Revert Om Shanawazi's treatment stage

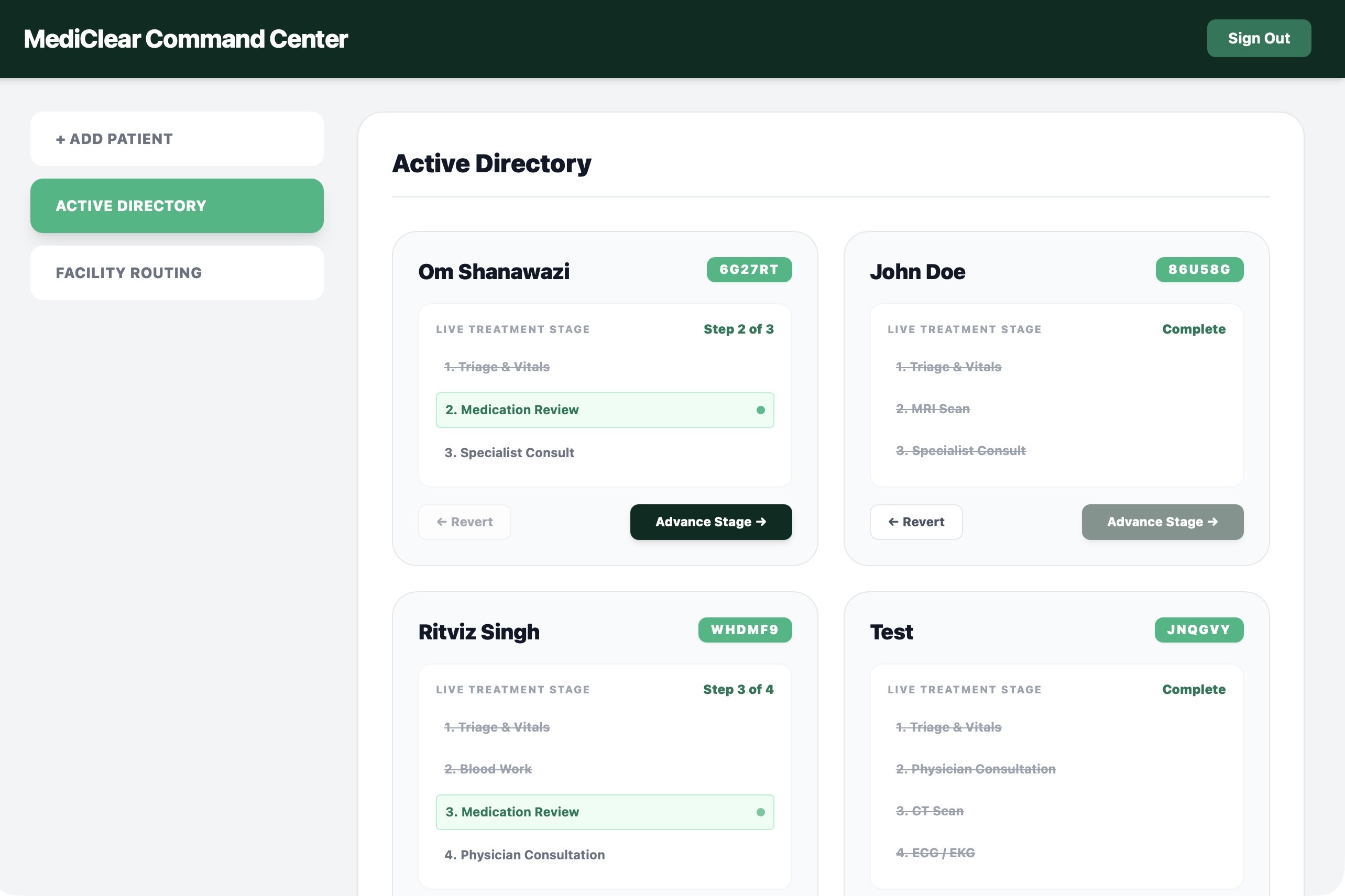pos(464,522)
